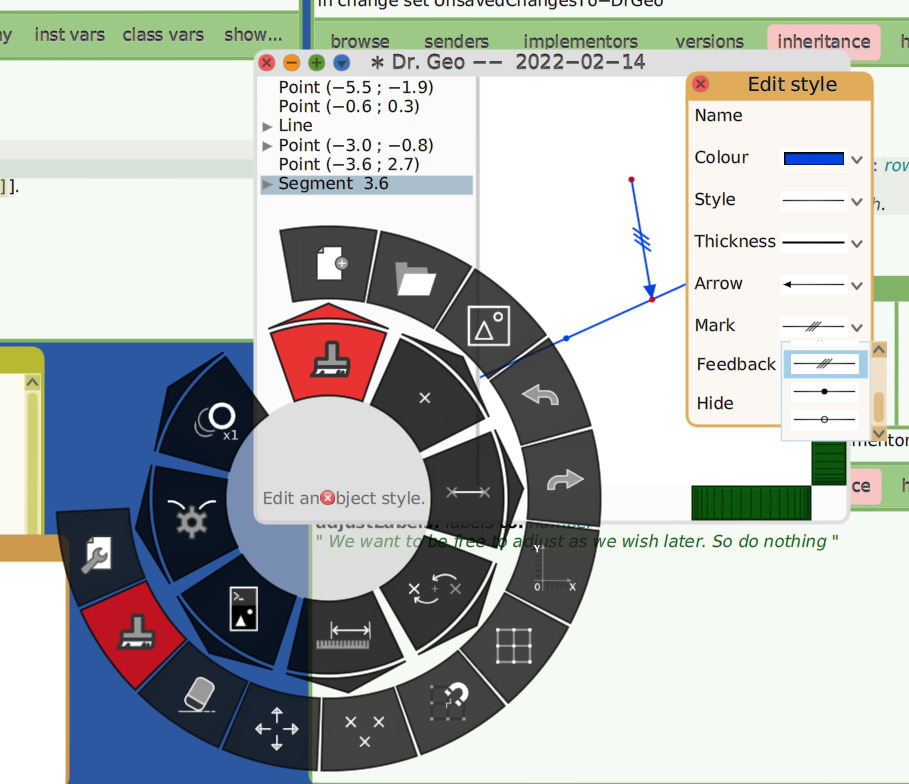Select the move arrows icon
This screenshot has height=784, width=909.
point(277,729)
